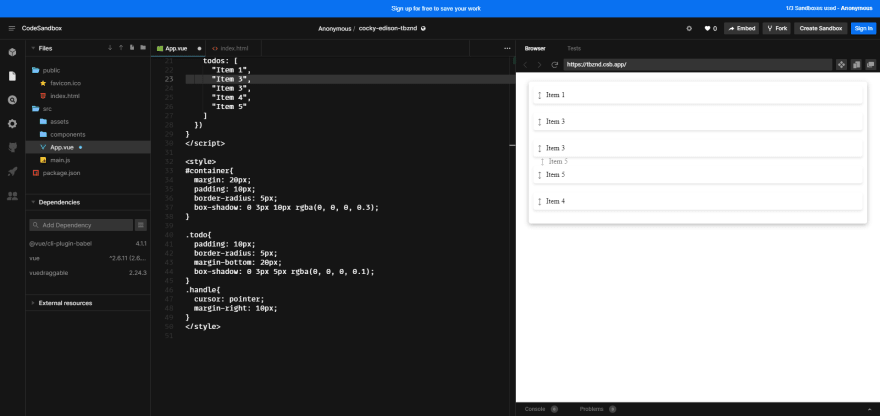The image size is (880, 416).
Task: Click the second preview icon right of URL
Action: pyautogui.click(x=856, y=65)
